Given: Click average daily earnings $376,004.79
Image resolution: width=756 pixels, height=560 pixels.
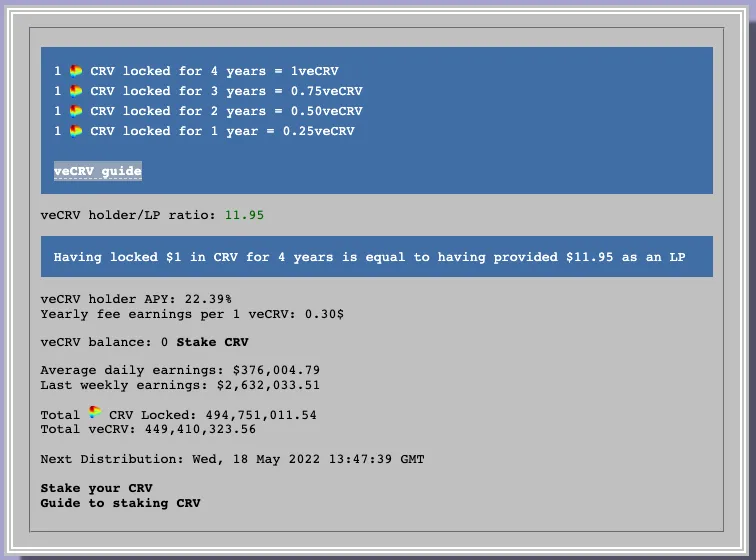Looking at the screenshot, I should pyautogui.click(x=276, y=370).
